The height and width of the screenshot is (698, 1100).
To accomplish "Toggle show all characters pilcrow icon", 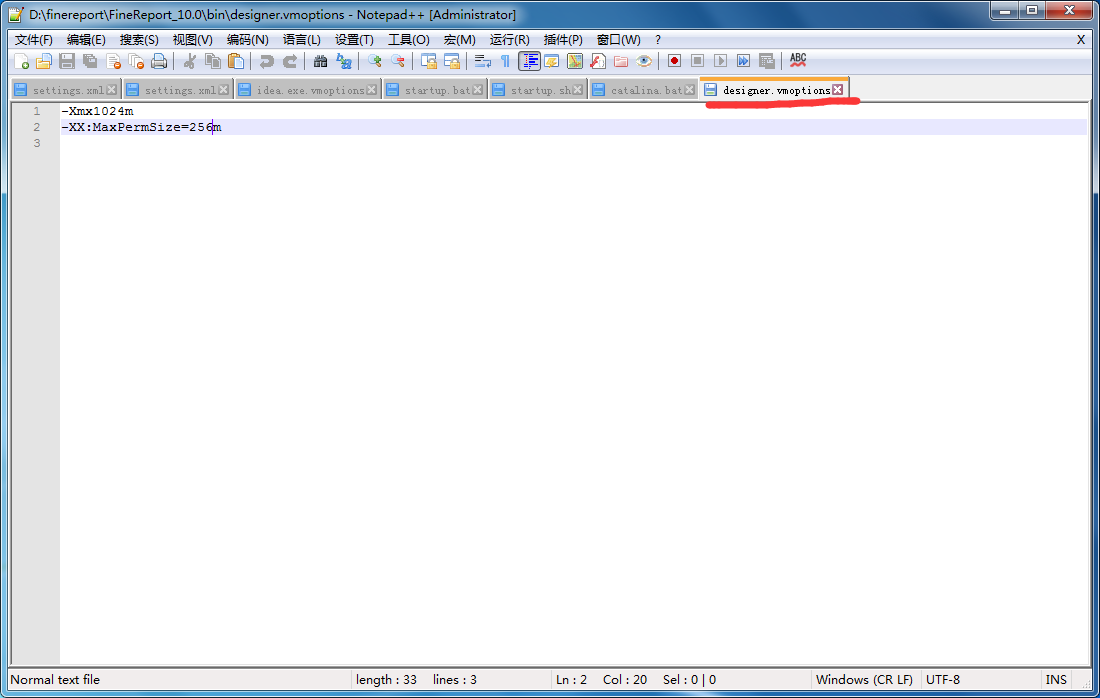I will tap(505, 62).
